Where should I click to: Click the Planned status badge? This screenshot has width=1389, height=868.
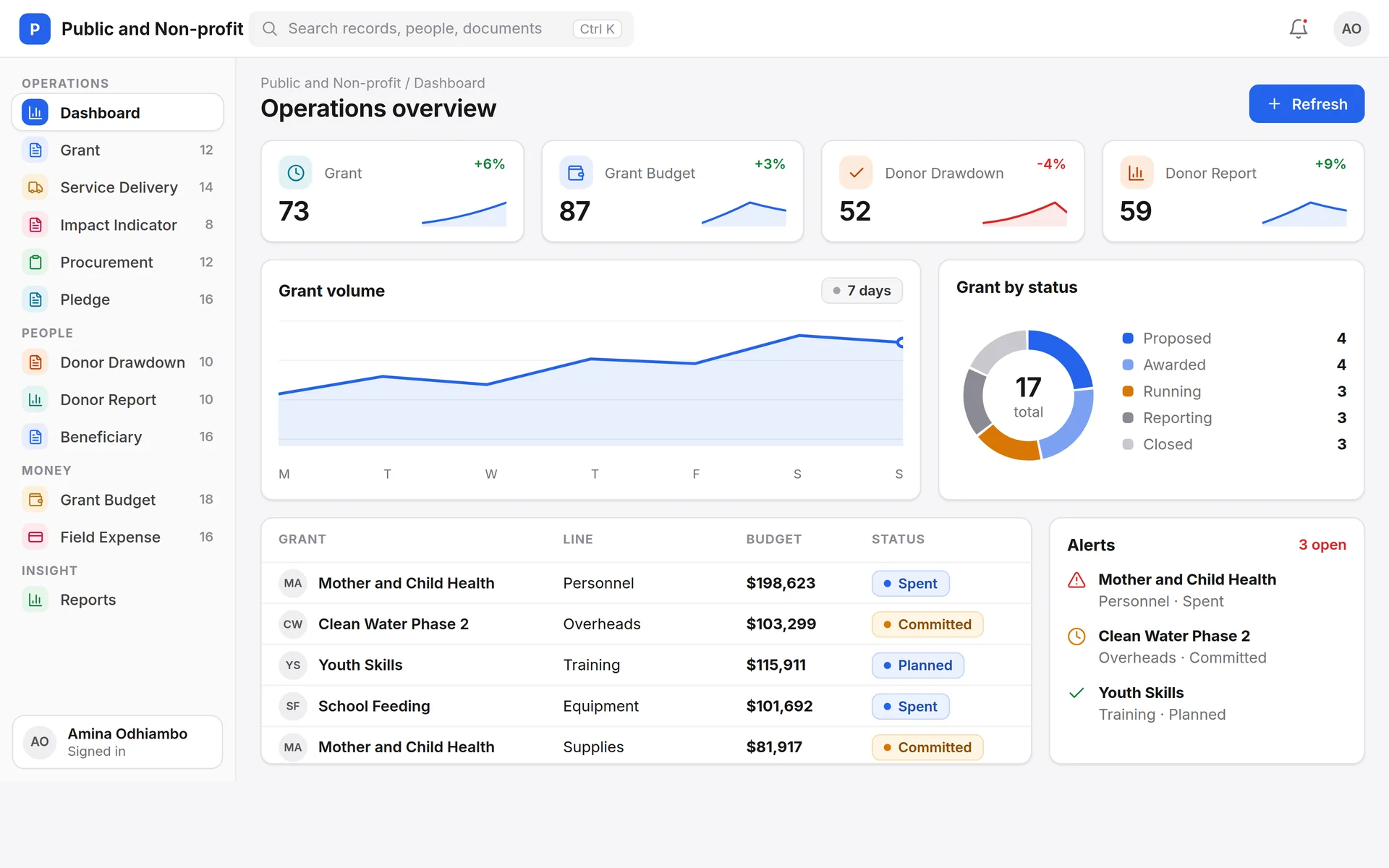click(917, 665)
